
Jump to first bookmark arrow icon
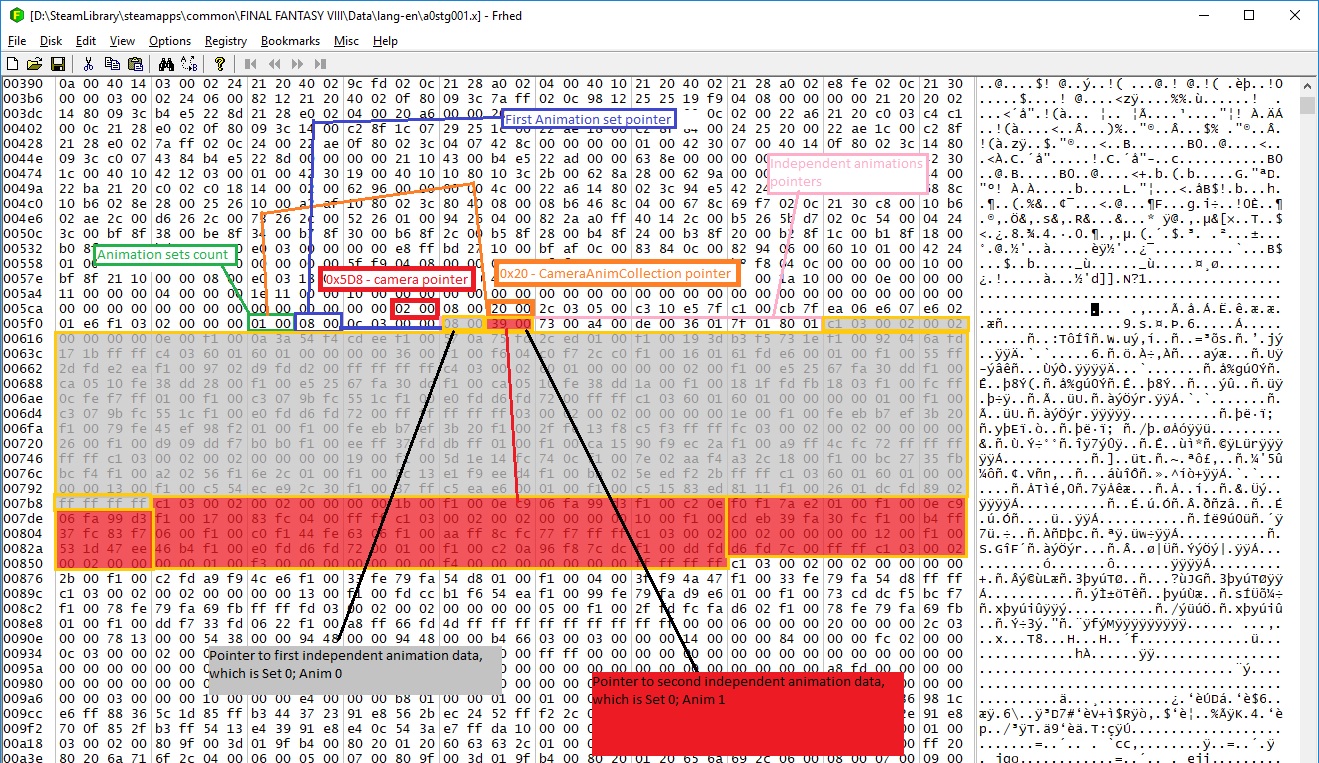click(250, 63)
